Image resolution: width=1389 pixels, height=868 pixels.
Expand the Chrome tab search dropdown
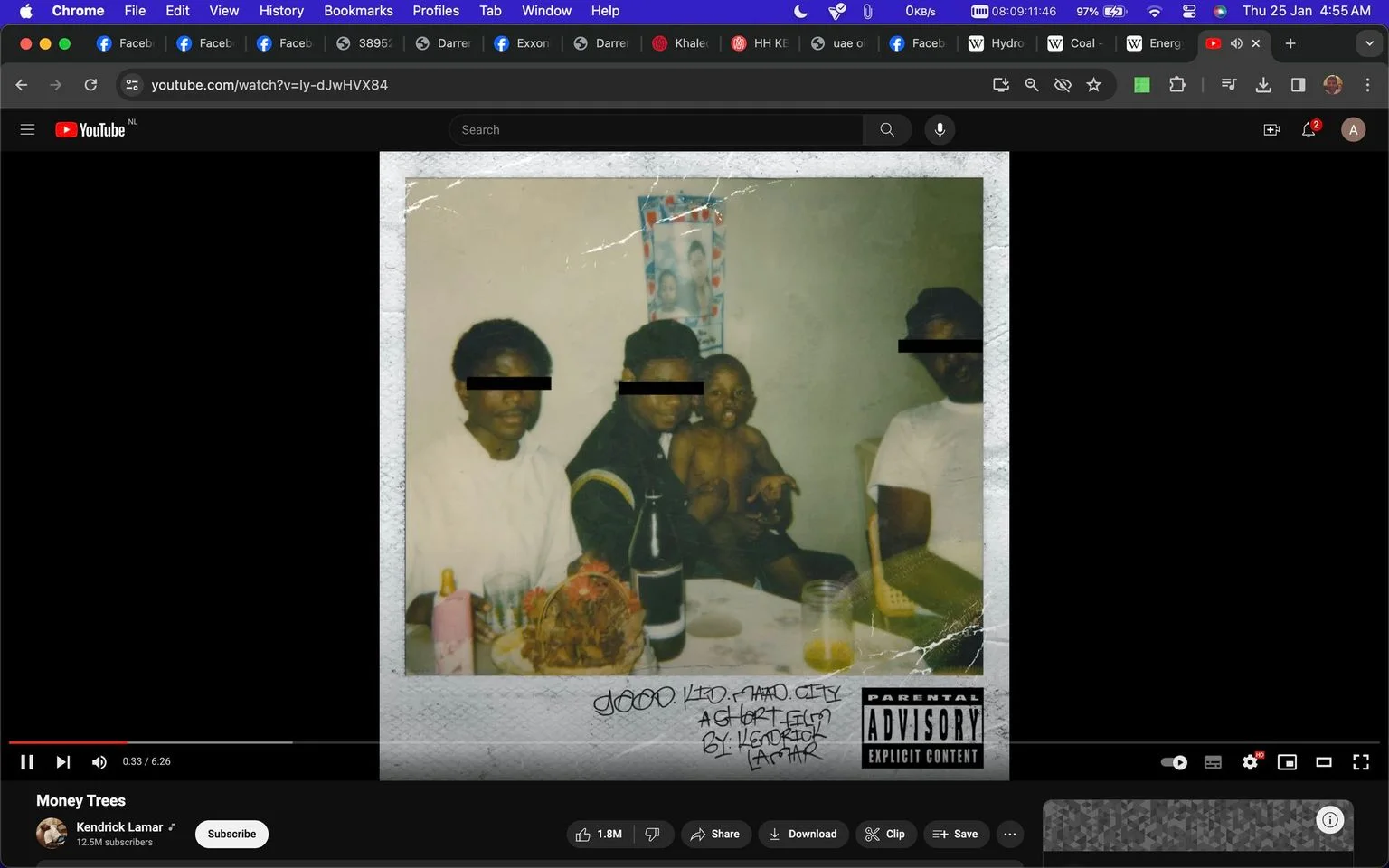click(1369, 43)
